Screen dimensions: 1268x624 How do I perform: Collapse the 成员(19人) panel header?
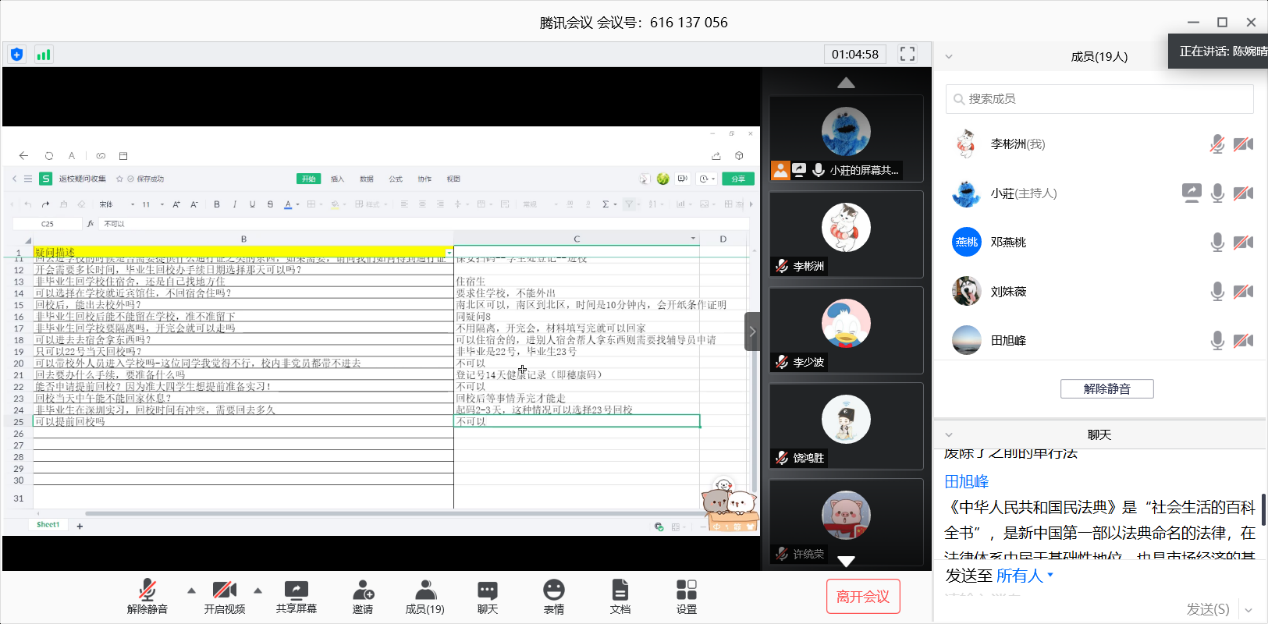(x=949, y=57)
